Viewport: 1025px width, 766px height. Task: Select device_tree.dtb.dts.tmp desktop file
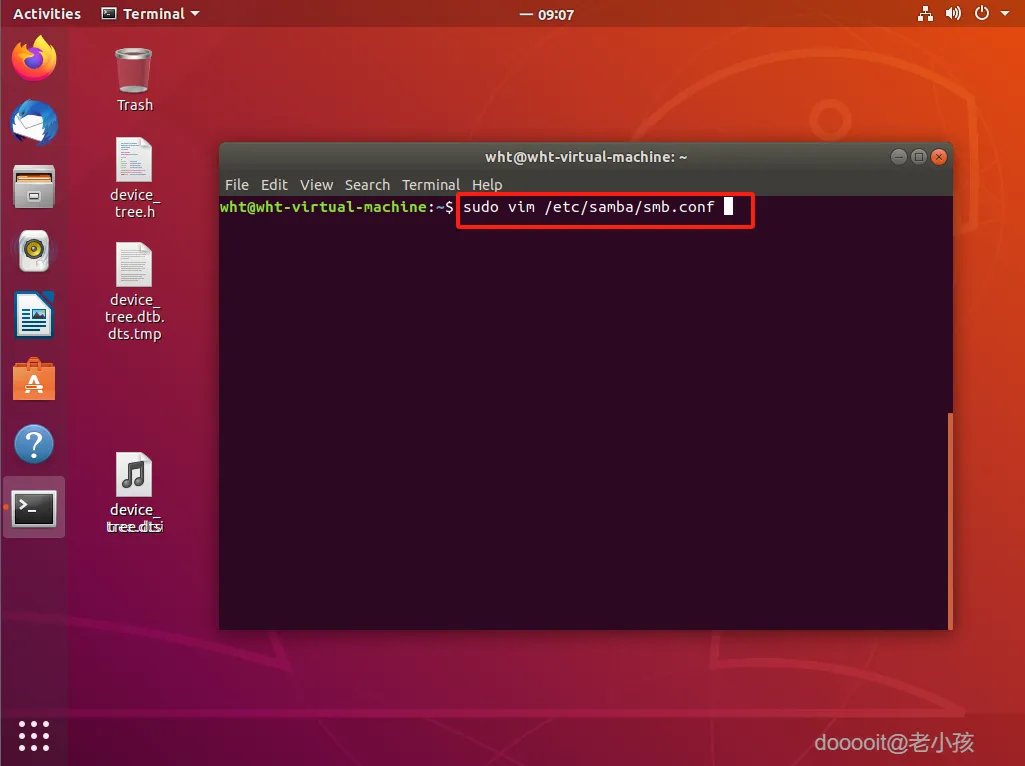coord(134,291)
